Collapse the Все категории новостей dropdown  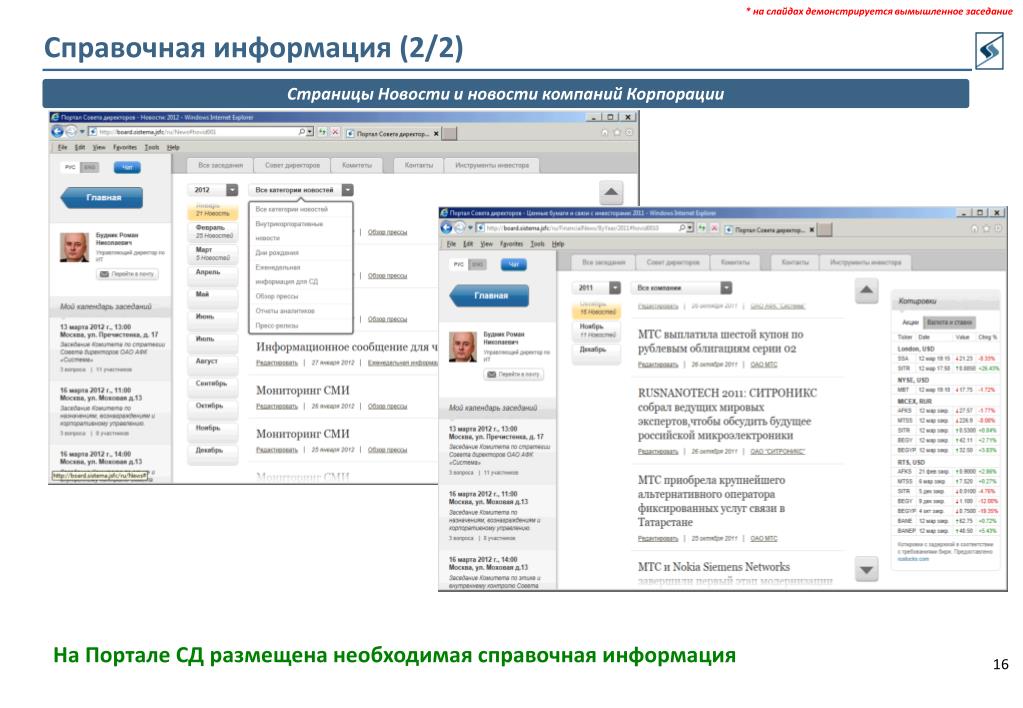tap(348, 190)
